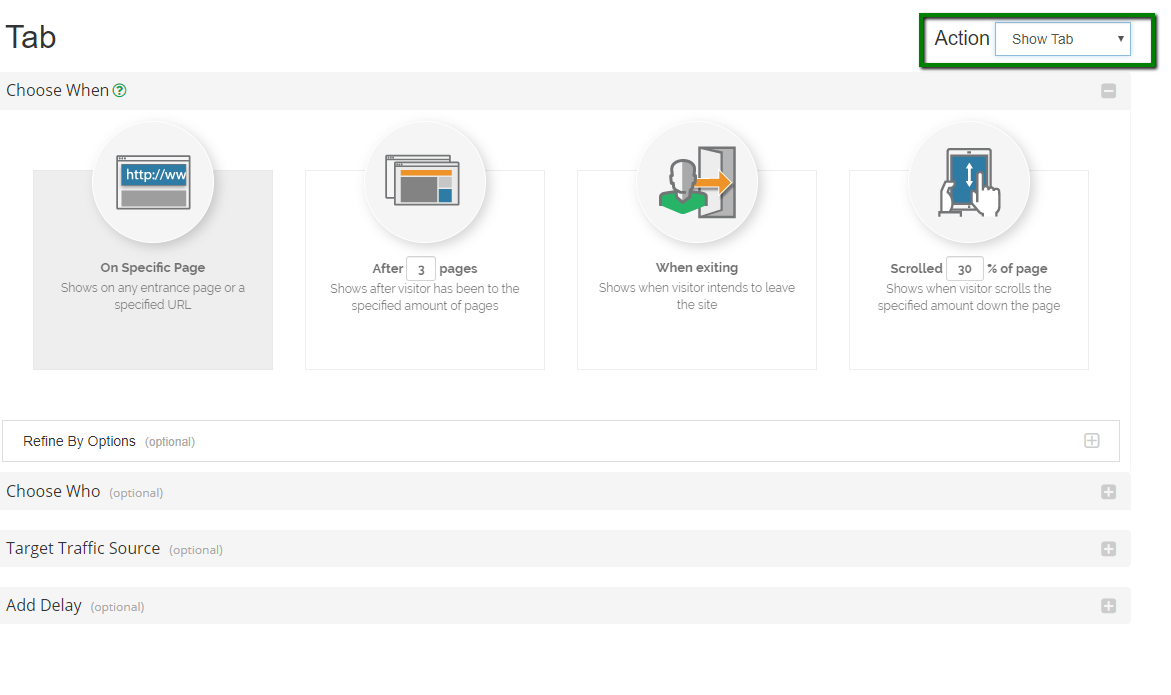The width and height of the screenshot is (1171, 695).
Task: Click the Target Traffic Source header text
Action: [83, 548]
